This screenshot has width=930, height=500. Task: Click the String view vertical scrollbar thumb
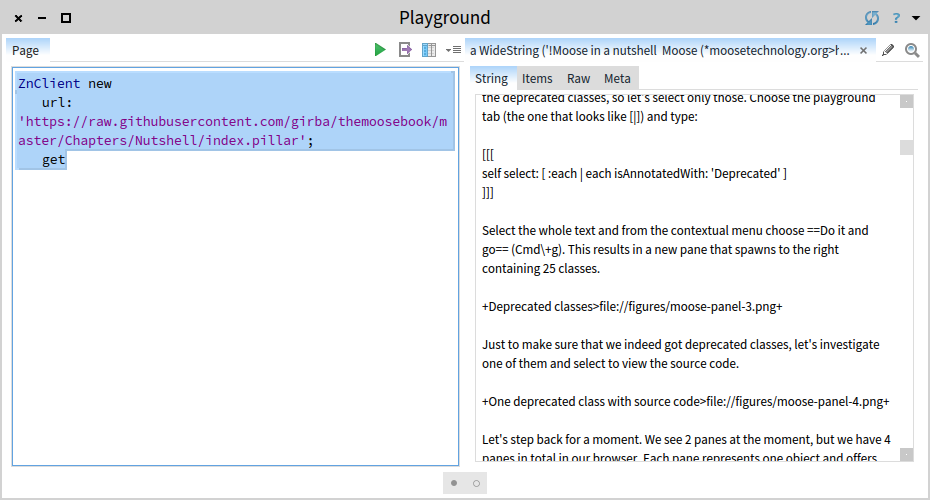coord(906,147)
